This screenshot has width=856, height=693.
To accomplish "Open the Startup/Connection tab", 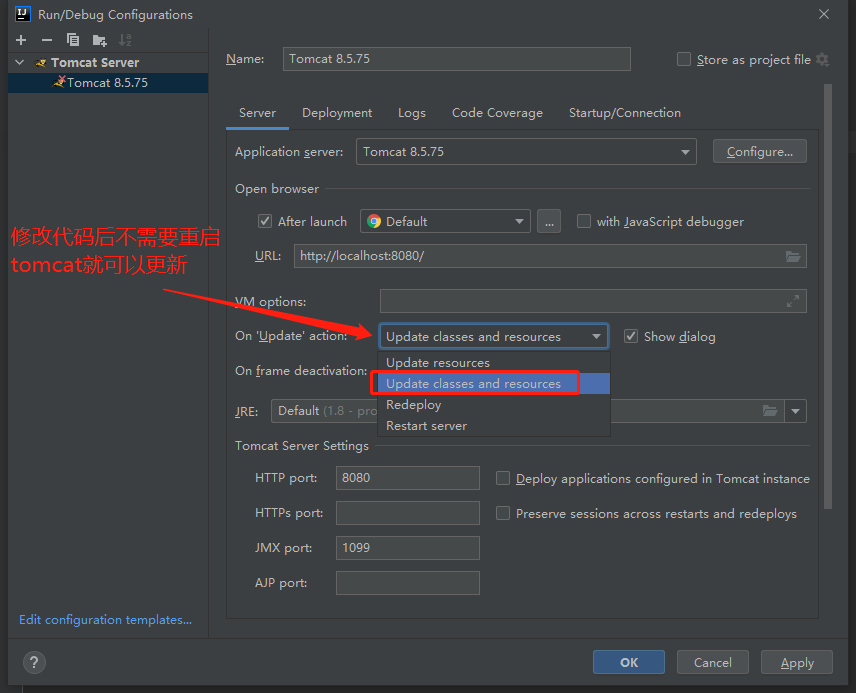I will 625,113.
